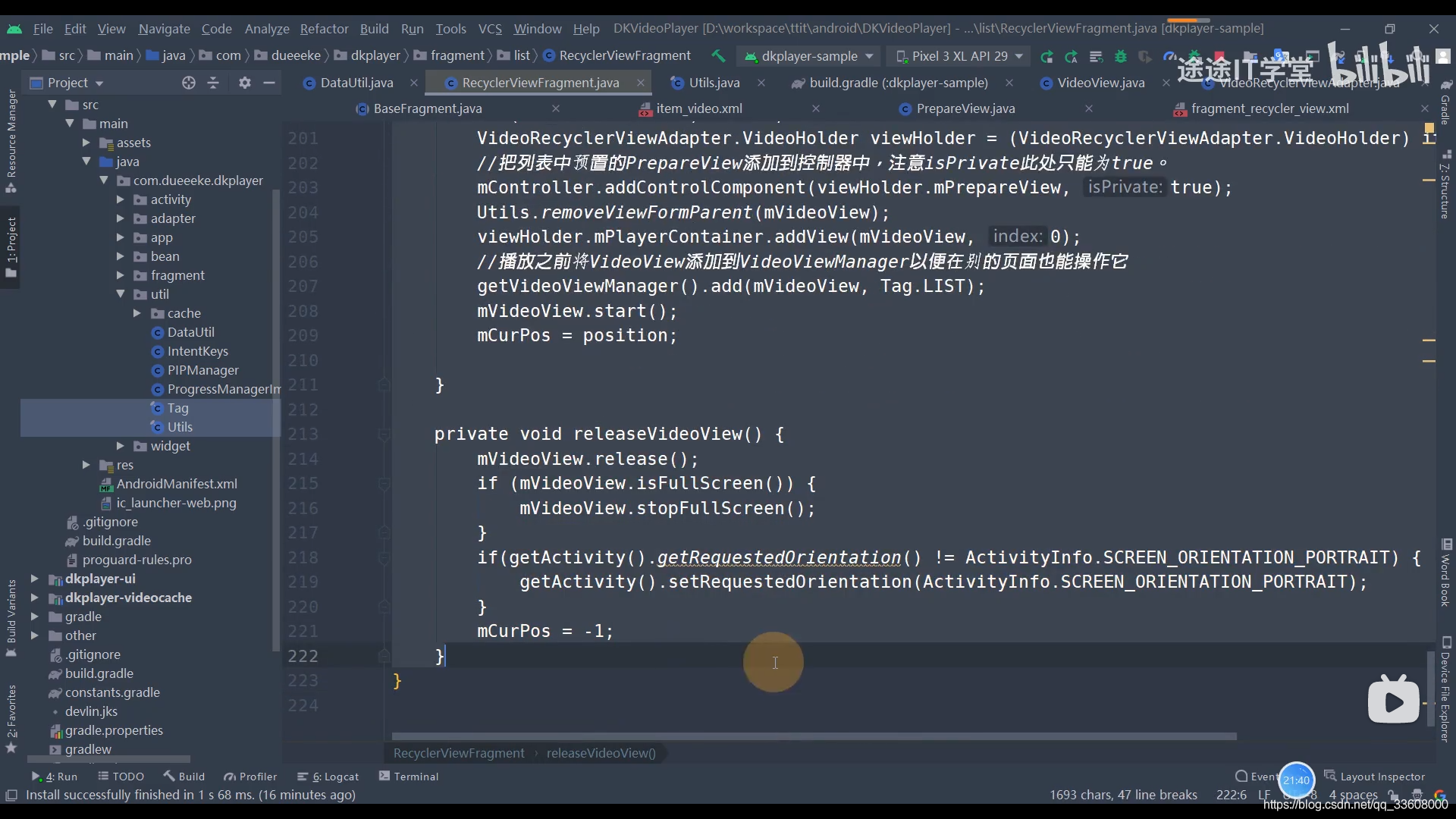This screenshot has width=1456, height=819.
Task: Open the TODO tool window
Action: coord(121,777)
